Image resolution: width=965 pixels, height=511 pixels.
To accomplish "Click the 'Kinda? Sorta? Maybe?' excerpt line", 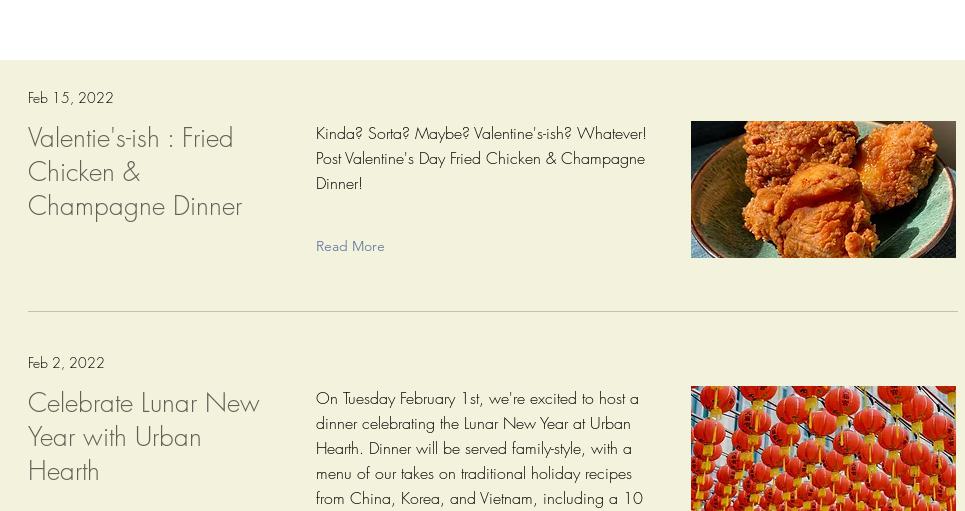I will coord(480,133).
